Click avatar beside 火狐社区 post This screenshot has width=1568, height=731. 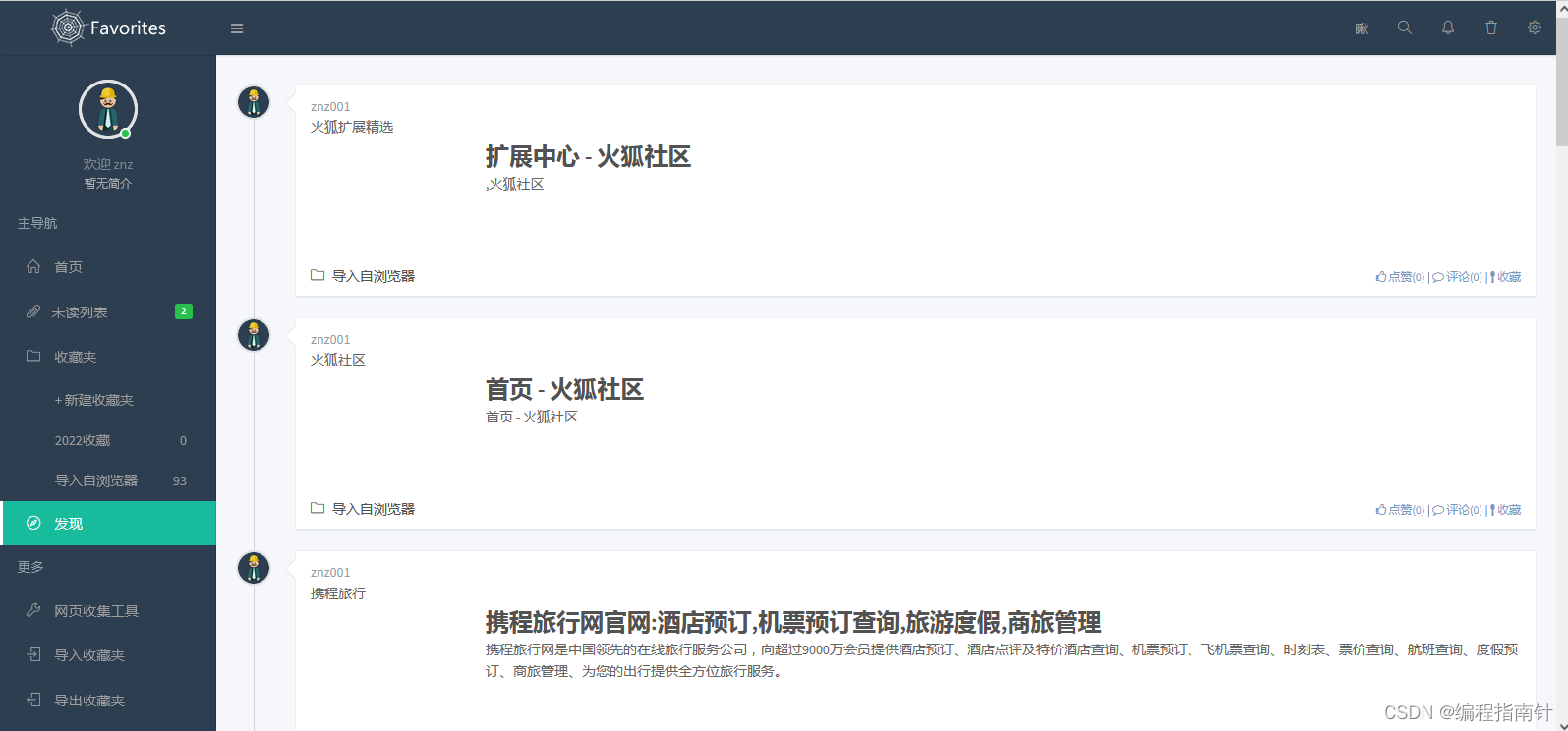click(254, 335)
